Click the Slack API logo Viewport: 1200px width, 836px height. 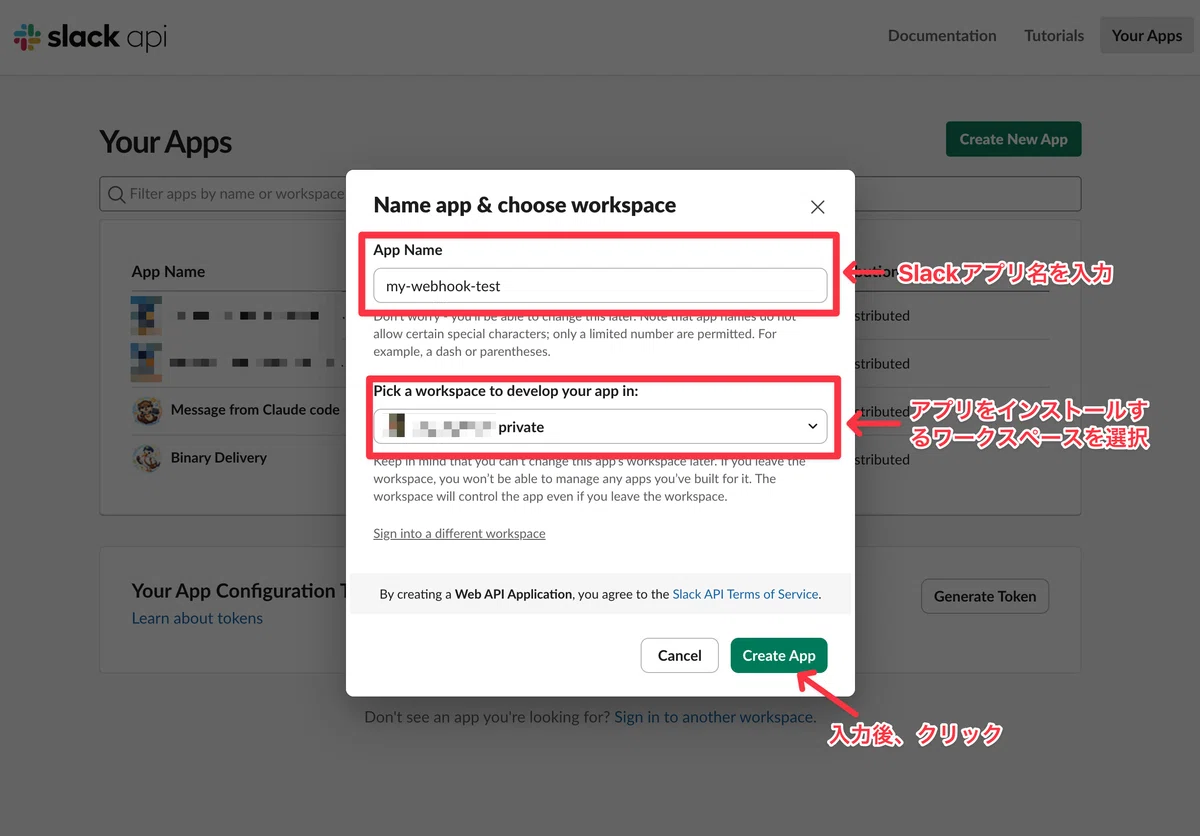(90, 37)
